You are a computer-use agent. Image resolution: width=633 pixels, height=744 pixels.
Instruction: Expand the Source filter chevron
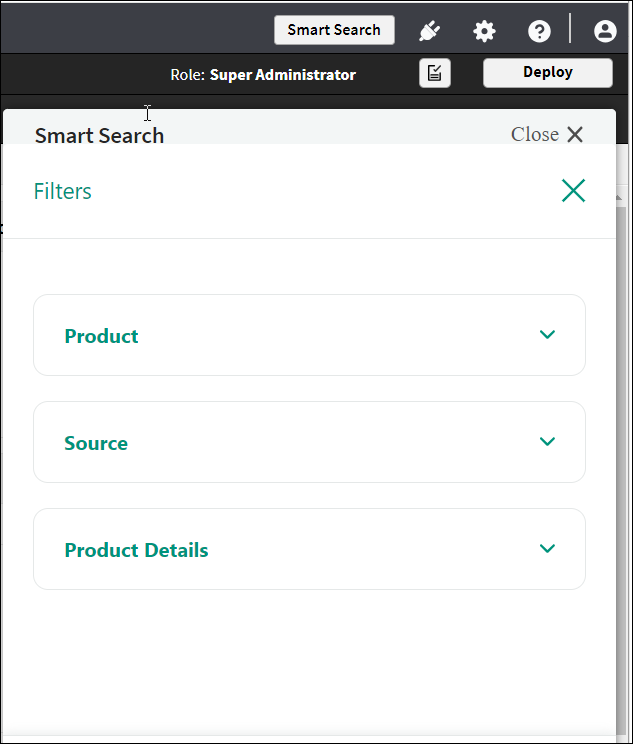pos(547,442)
